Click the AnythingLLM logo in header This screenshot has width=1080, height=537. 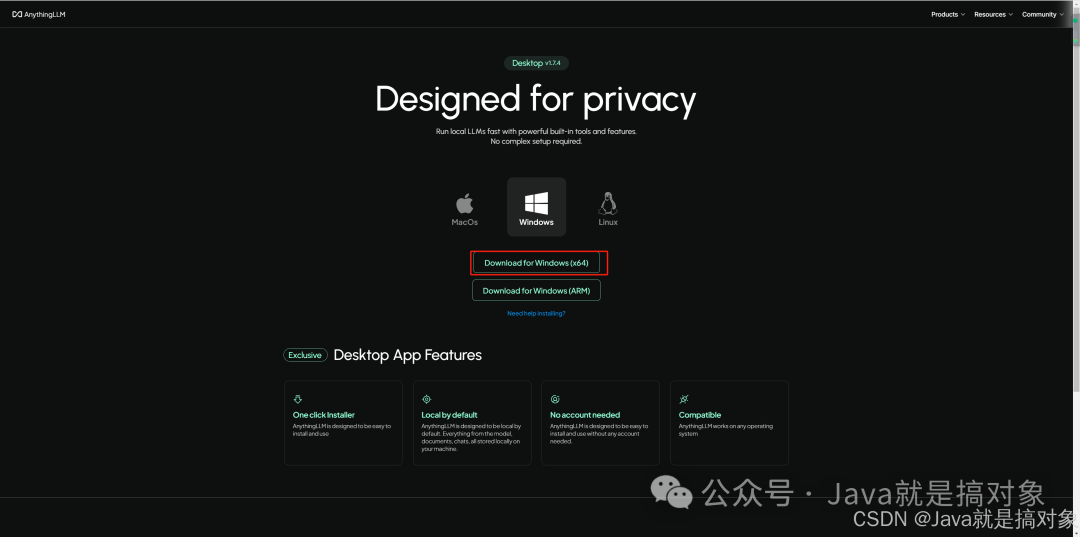(39, 14)
